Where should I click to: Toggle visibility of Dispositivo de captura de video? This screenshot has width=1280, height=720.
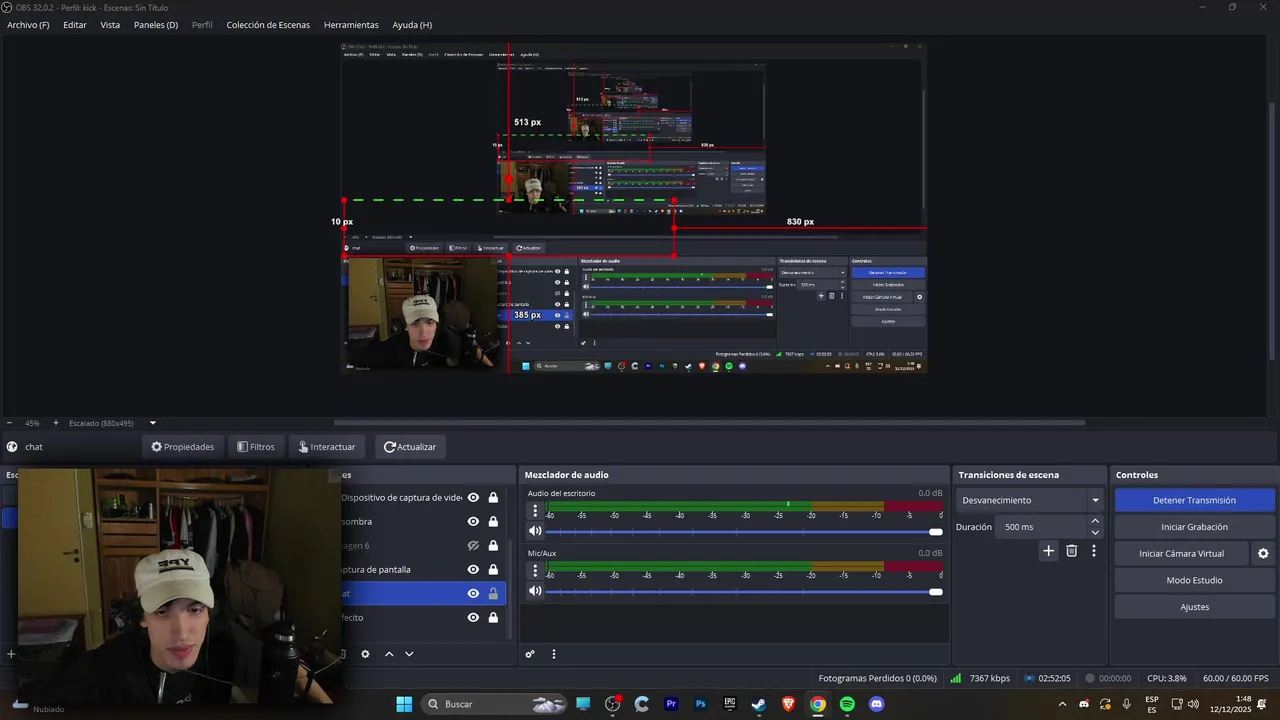pos(473,497)
